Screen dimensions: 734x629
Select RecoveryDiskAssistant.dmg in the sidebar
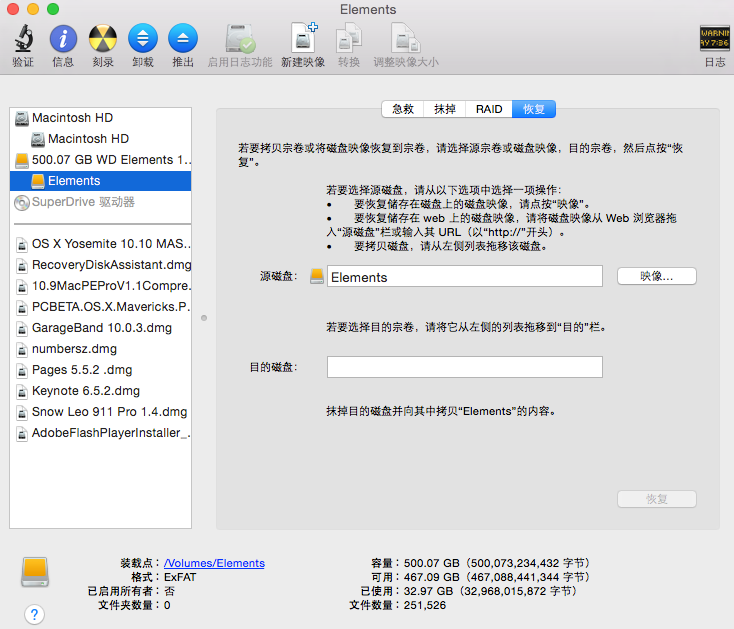click(x=110, y=265)
